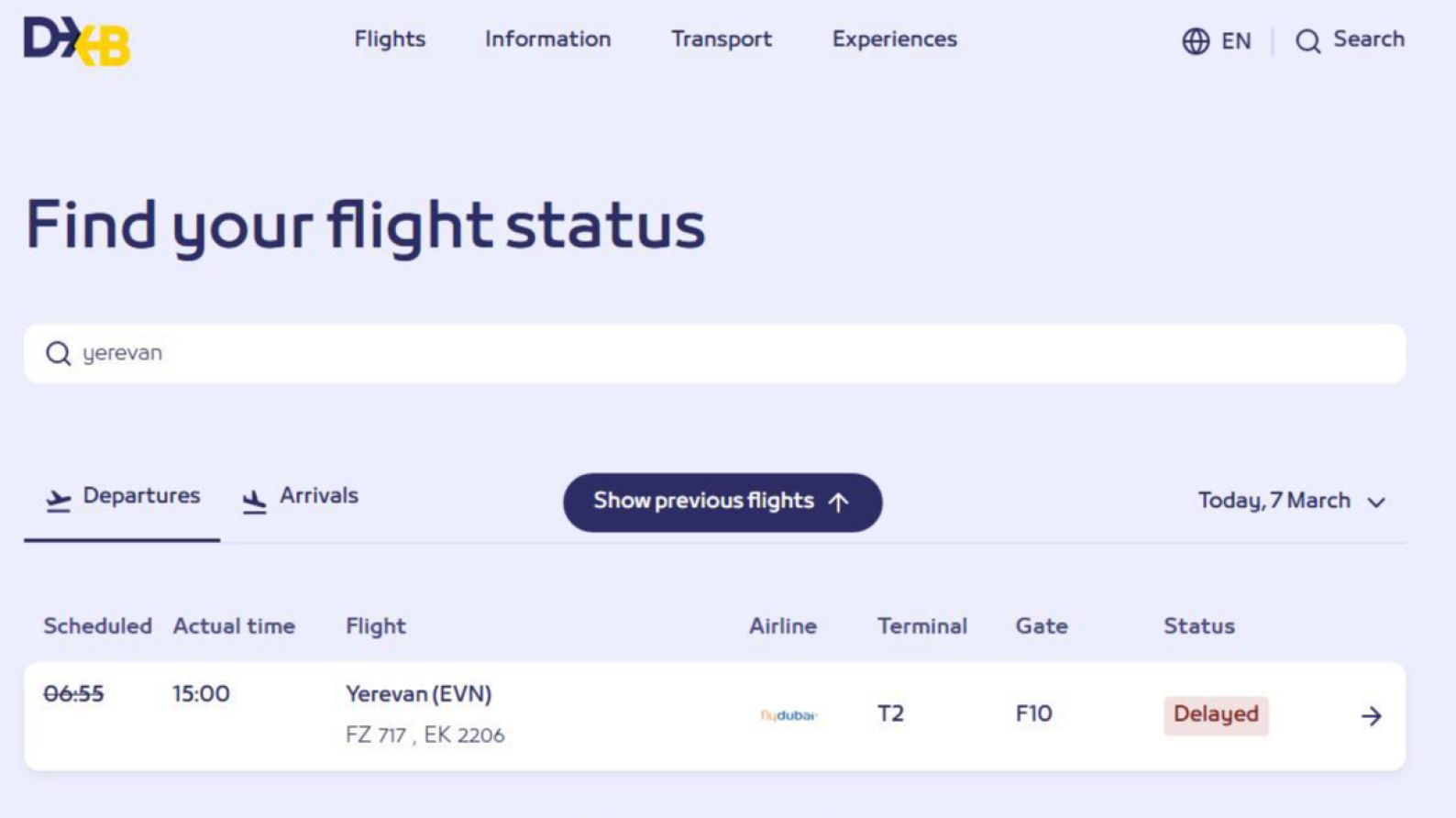Screen dimensions: 1456x818
Task: Click the flydubai airline logo
Action: click(788, 715)
